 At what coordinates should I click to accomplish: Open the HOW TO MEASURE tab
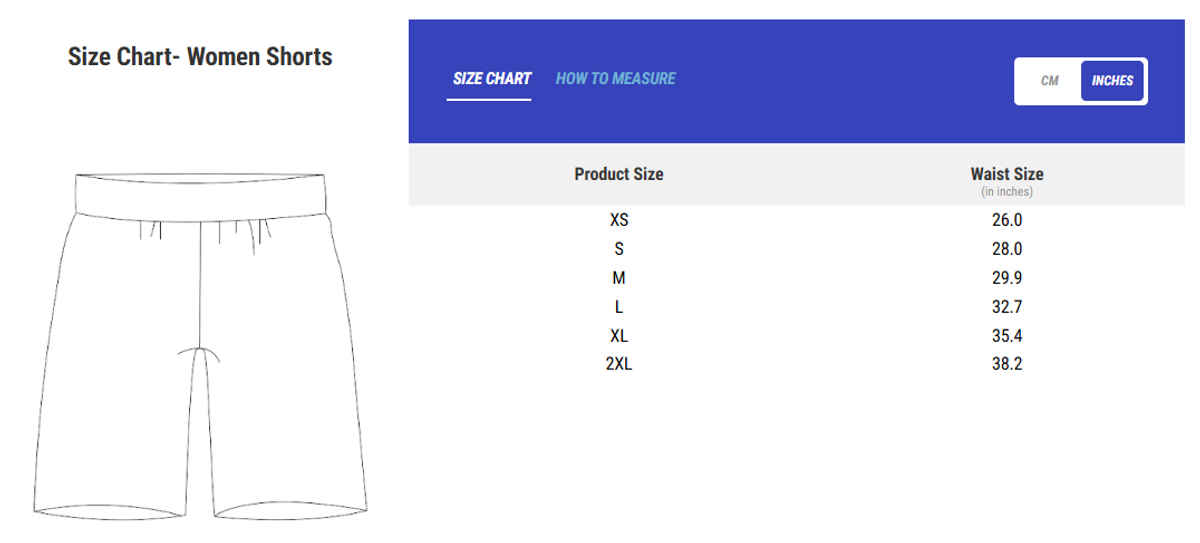[615, 78]
